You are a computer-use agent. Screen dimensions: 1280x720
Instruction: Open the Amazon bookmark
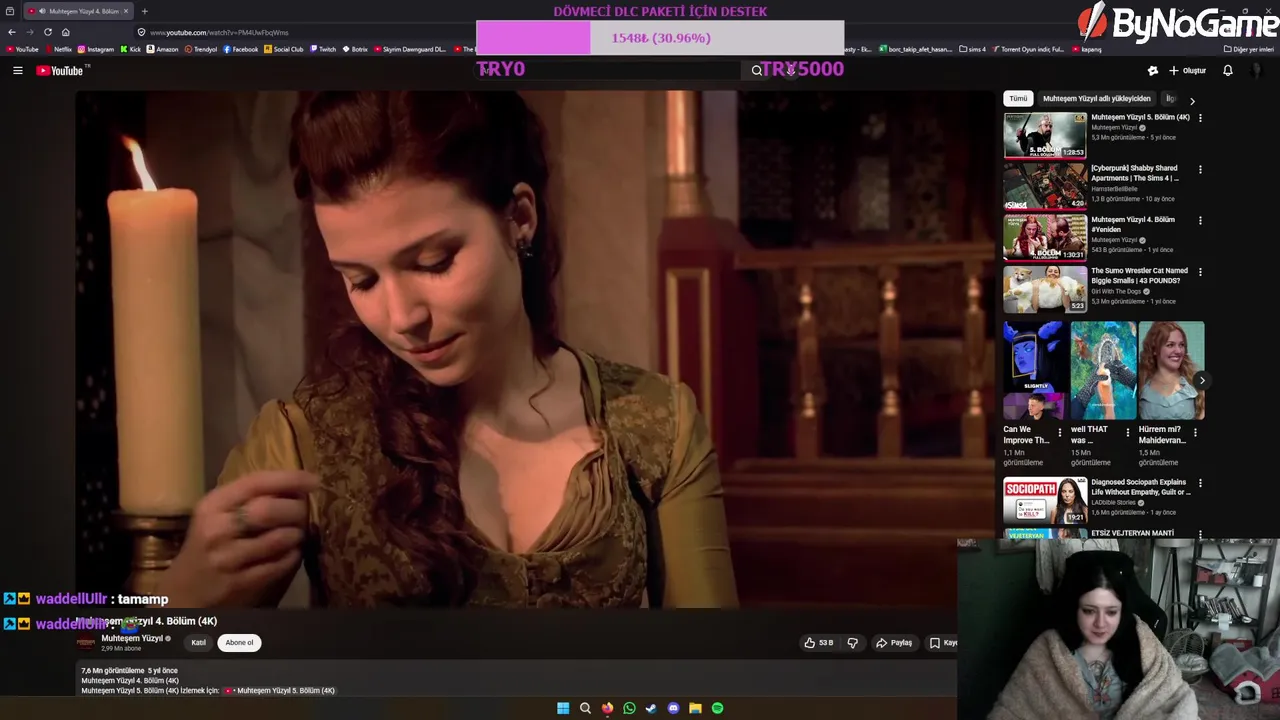pyautogui.click(x=163, y=49)
